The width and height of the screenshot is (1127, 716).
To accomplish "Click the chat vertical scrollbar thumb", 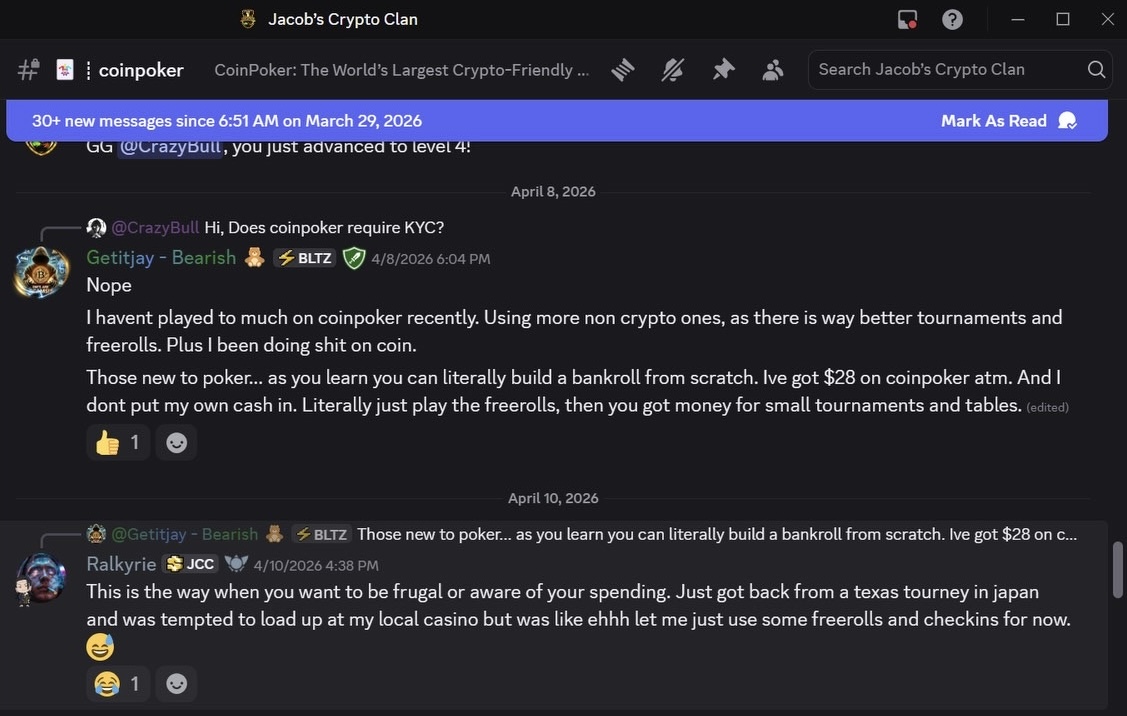I will [x=1117, y=567].
